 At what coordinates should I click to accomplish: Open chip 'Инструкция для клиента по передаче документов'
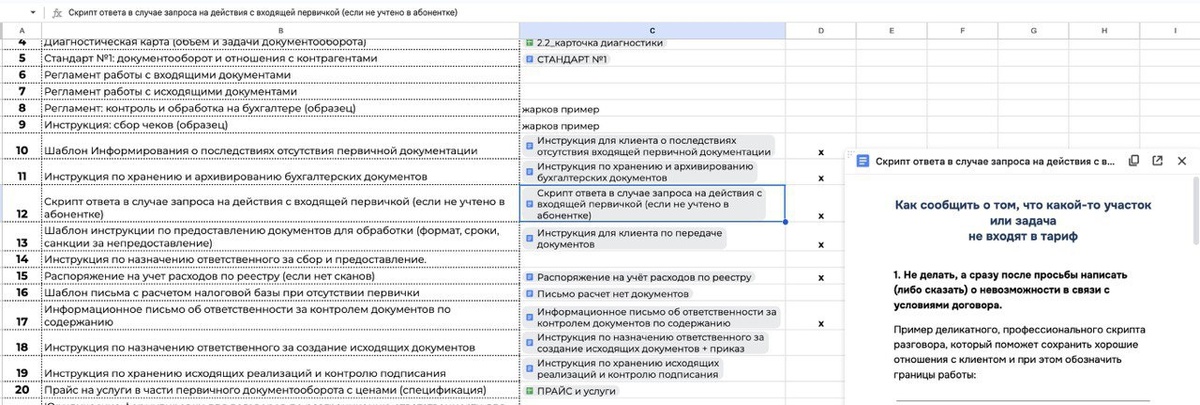tap(625, 238)
